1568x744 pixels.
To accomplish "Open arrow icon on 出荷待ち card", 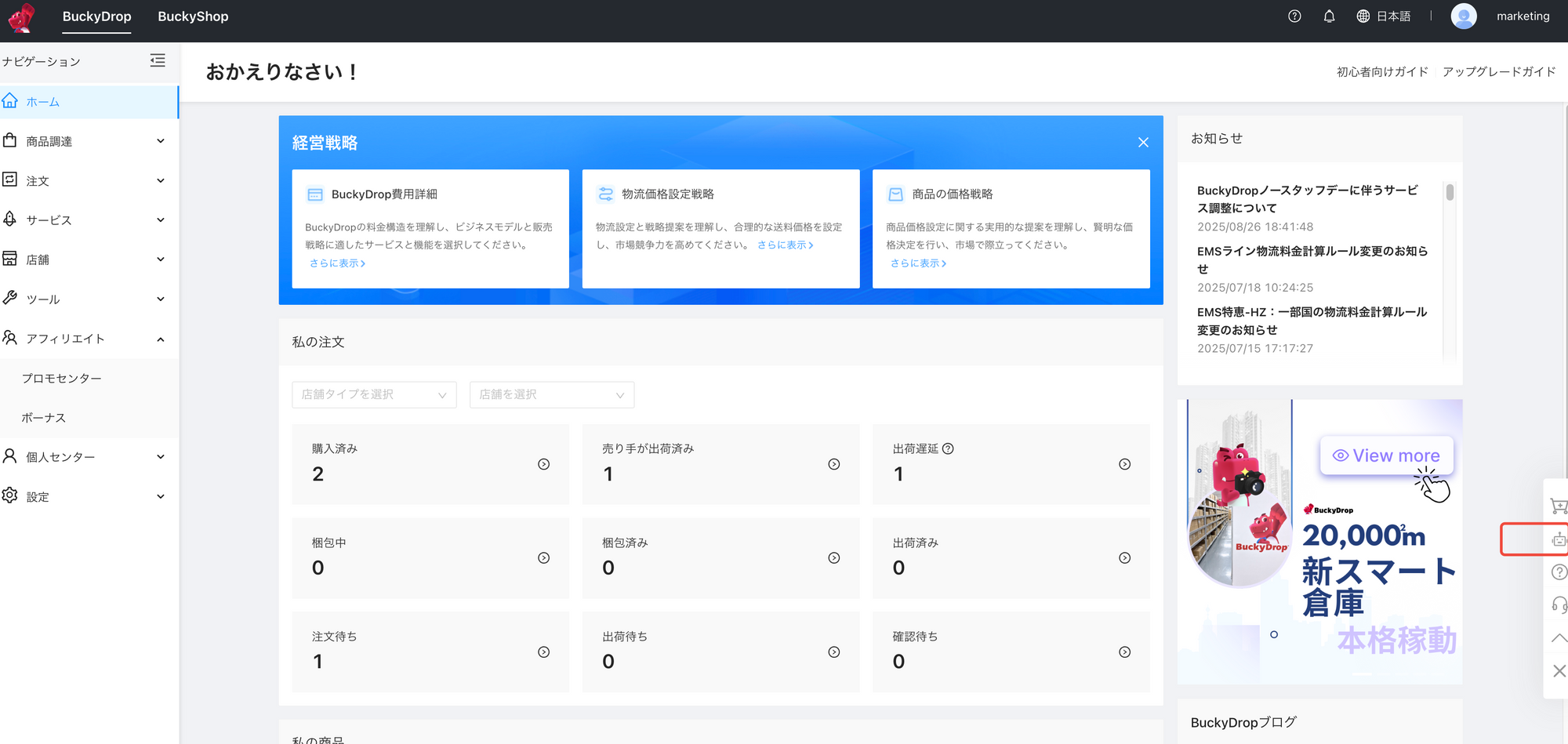I will 834,652.
